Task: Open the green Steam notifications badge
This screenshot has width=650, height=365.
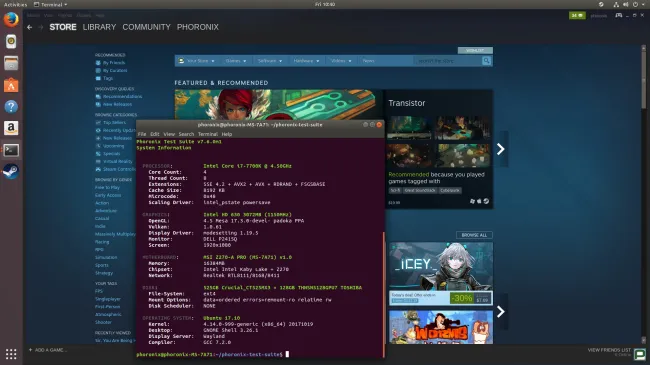Action: 577,15
